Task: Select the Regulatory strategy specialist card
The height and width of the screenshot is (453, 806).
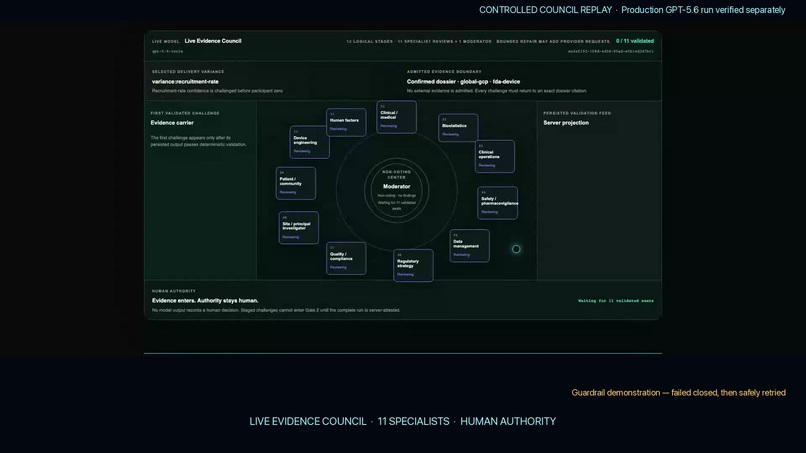Action: 413,265
